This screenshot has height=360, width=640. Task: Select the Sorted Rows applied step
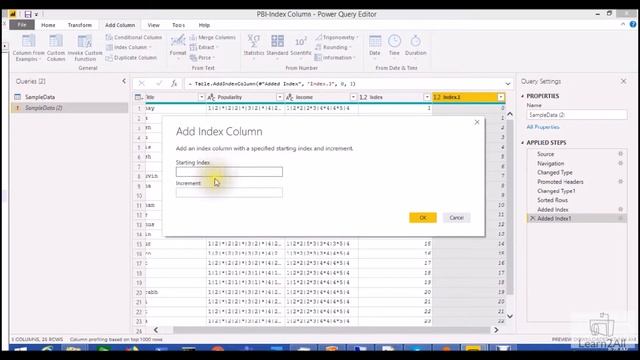click(x=553, y=200)
